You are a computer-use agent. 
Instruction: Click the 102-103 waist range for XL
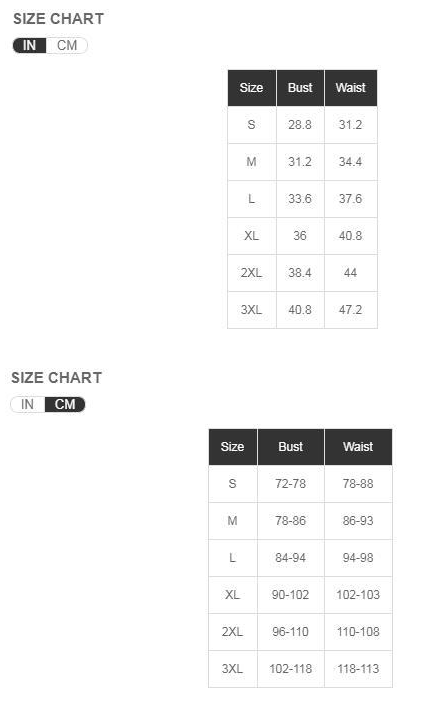[x=358, y=595]
